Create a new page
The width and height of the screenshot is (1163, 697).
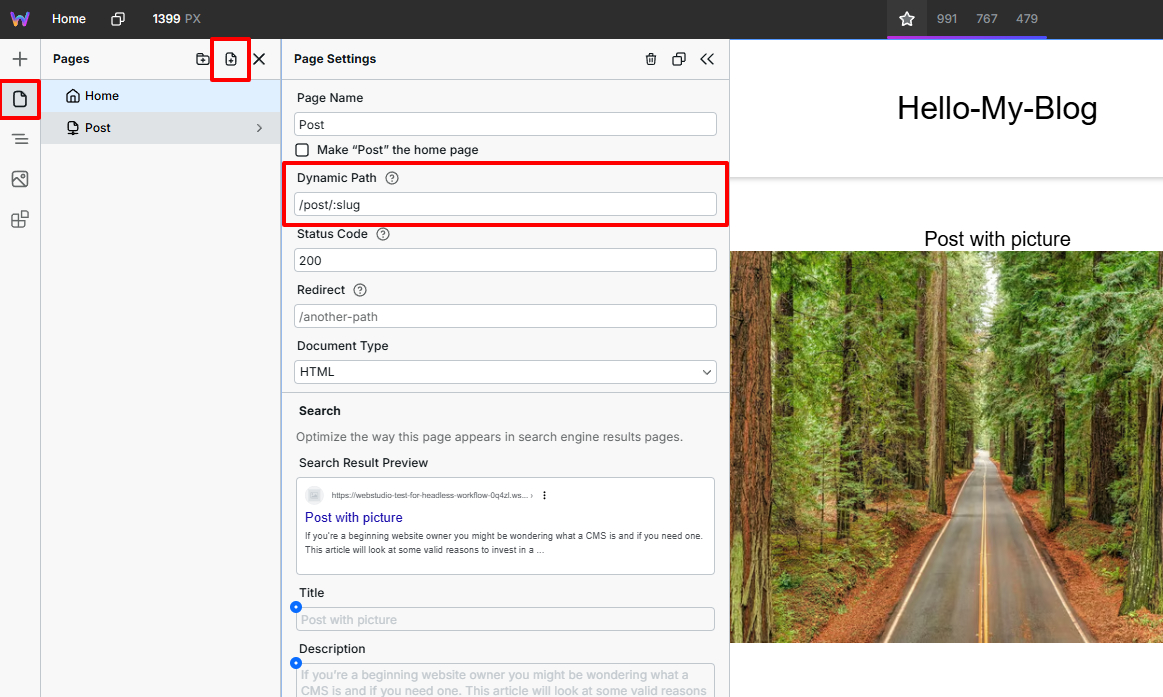point(230,59)
